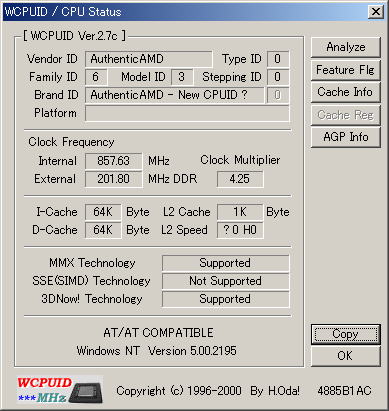Image resolution: width=389 pixels, height=411 pixels.
Task: Click the SSE Not Supported field
Action: [x=225, y=281]
